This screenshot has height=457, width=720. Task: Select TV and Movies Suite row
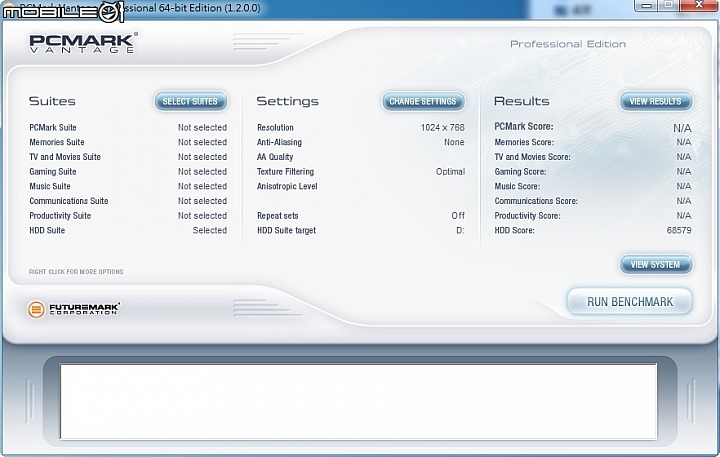[x=128, y=157]
